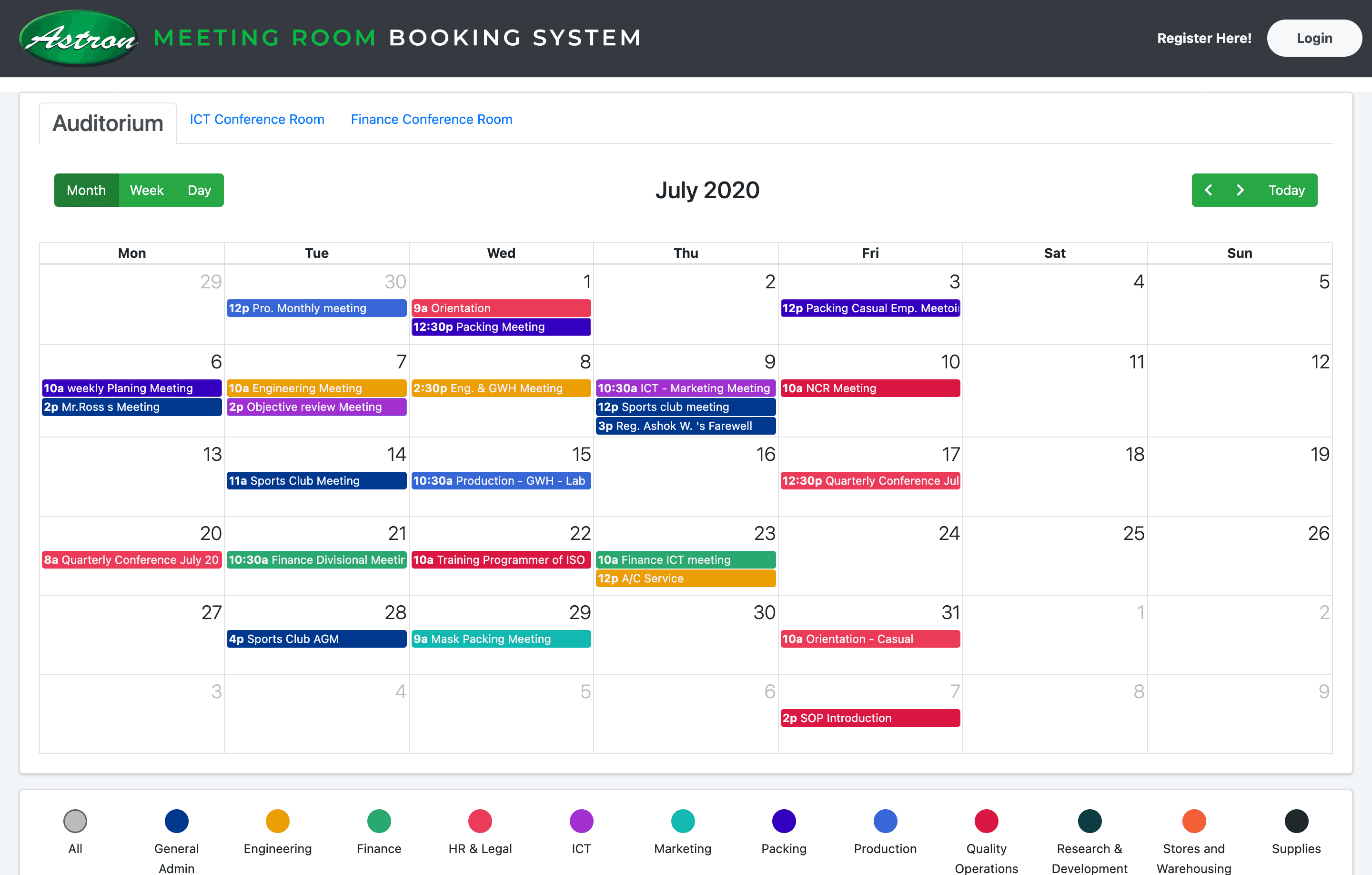Screen dimensions: 1372x875
Task: Switch to Day view
Action: [x=199, y=190]
